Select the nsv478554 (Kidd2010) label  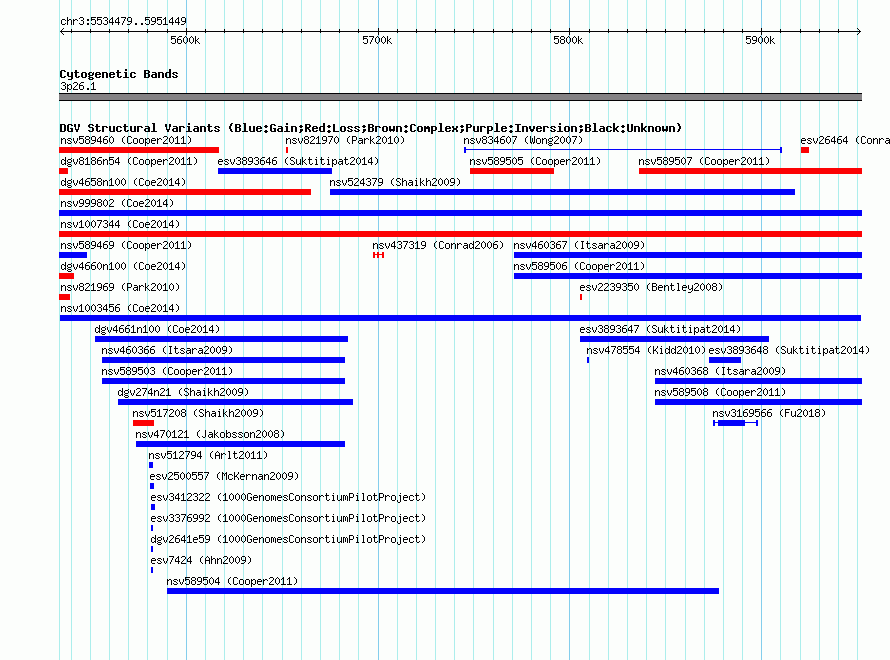coord(646,350)
